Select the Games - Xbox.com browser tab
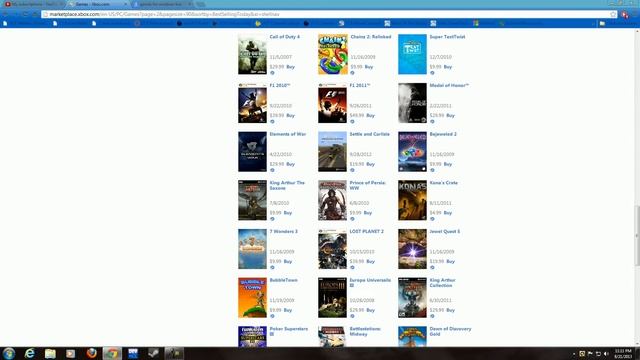This screenshot has height=360, width=640. (x=97, y=4)
